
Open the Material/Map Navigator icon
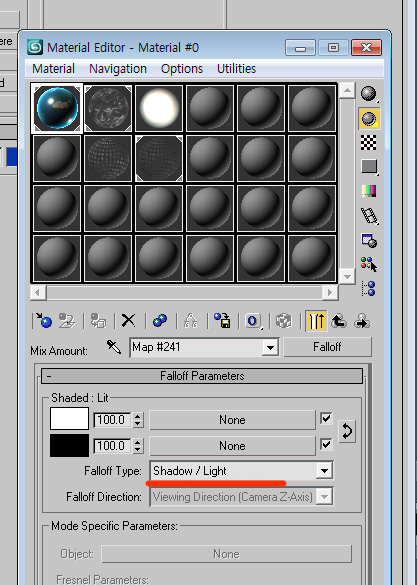click(x=369, y=288)
